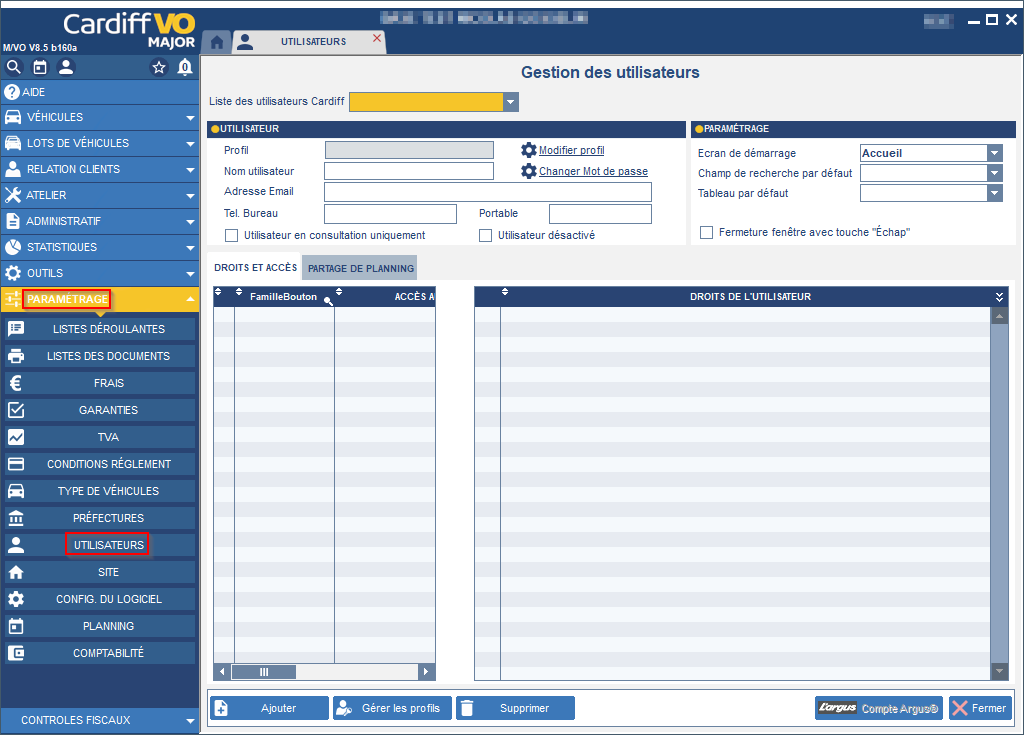Open the Liste des utilisateurs Cardiff dropdown
This screenshot has height=735, width=1024.
511,102
